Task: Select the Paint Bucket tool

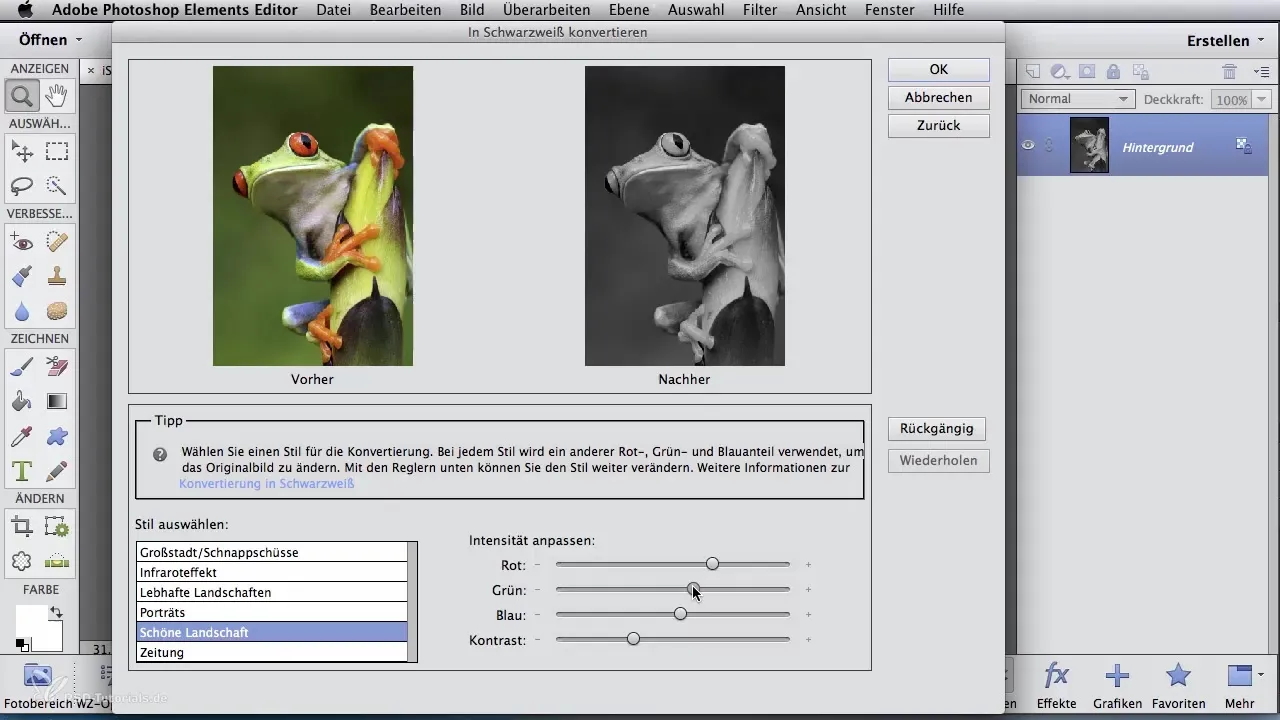Action: tap(22, 402)
